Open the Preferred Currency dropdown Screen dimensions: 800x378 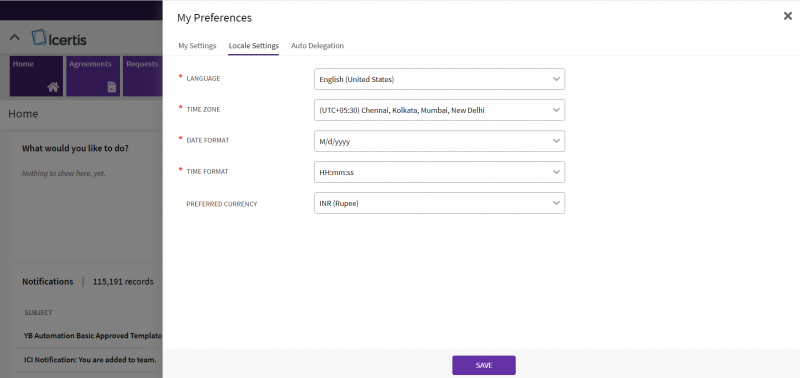point(439,203)
